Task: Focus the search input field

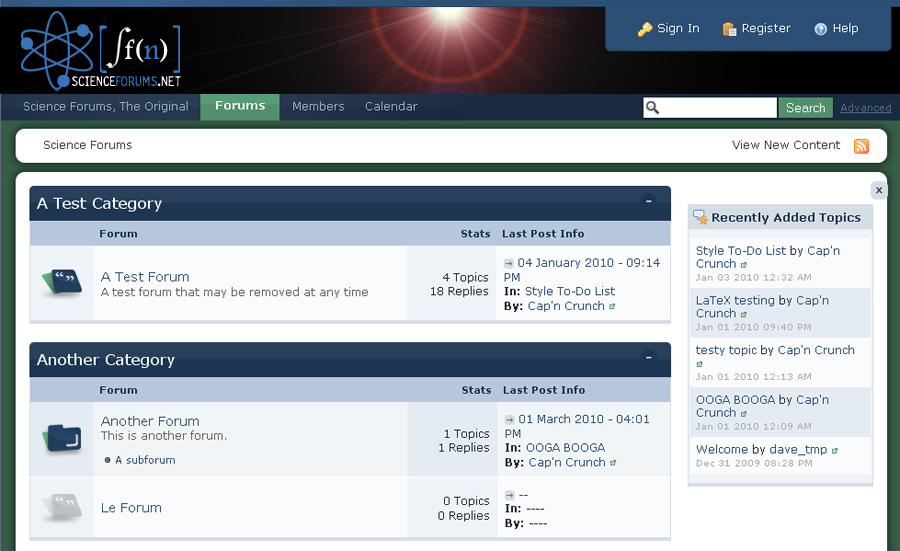Action: [x=710, y=107]
